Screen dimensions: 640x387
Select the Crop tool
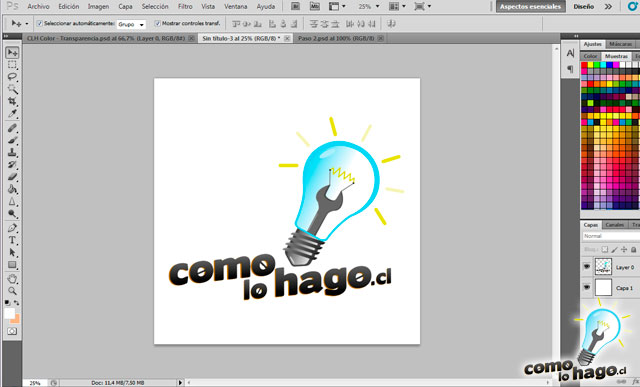coord(12,101)
